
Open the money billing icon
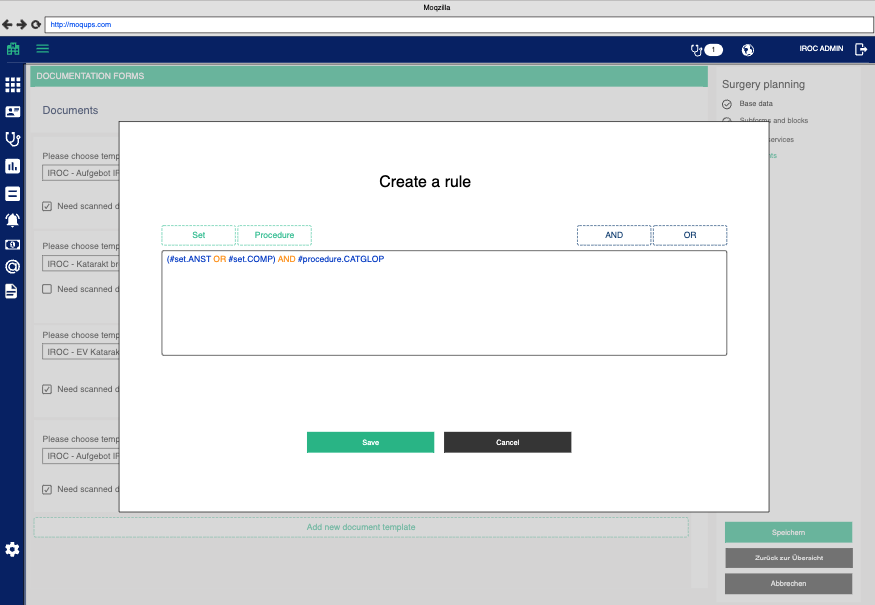[x=13, y=244]
